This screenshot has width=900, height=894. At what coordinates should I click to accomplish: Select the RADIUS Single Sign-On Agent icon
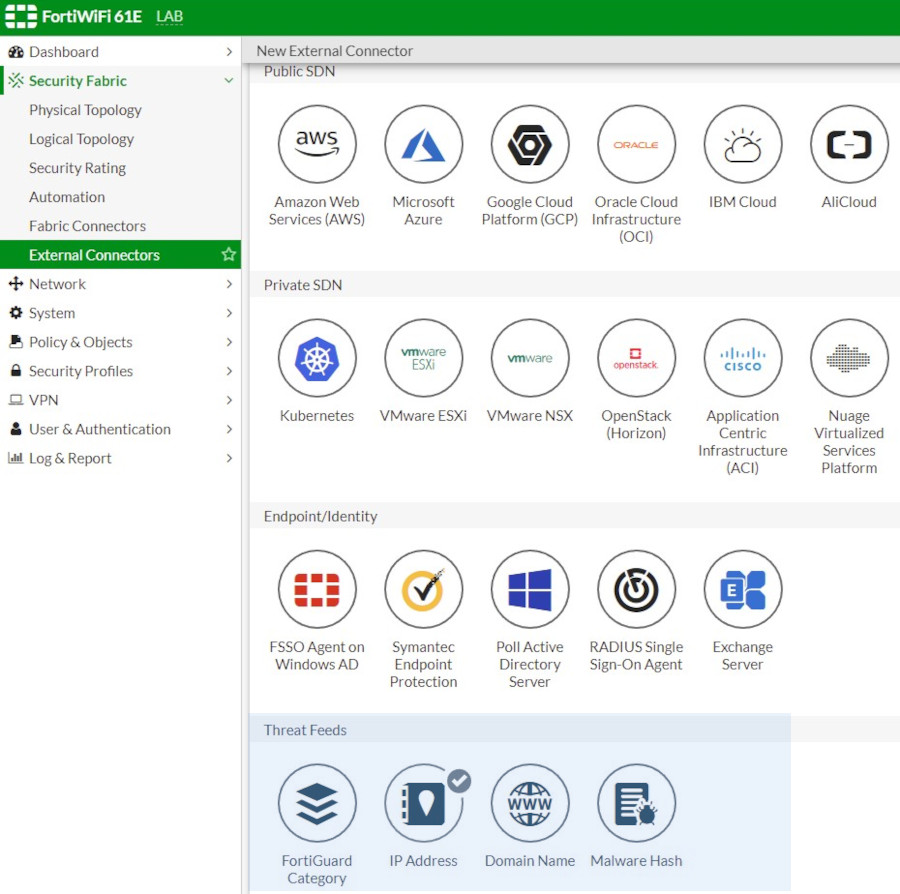coord(636,589)
